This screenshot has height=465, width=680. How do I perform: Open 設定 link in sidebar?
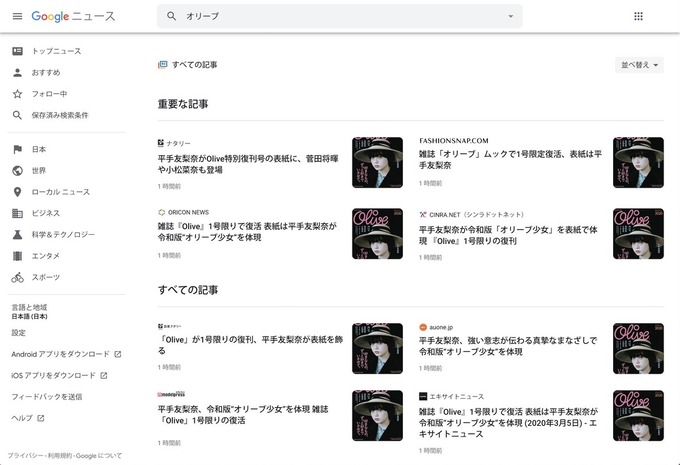click(x=19, y=333)
